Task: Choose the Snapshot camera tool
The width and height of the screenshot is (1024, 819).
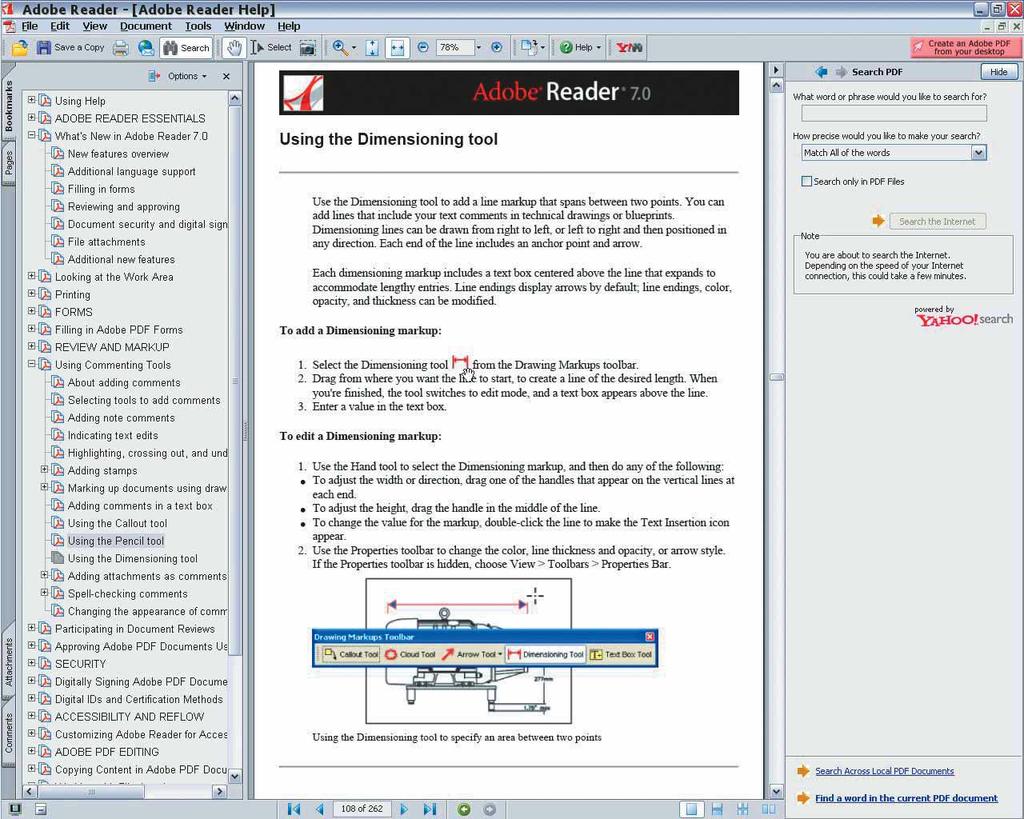Action: pyautogui.click(x=308, y=47)
